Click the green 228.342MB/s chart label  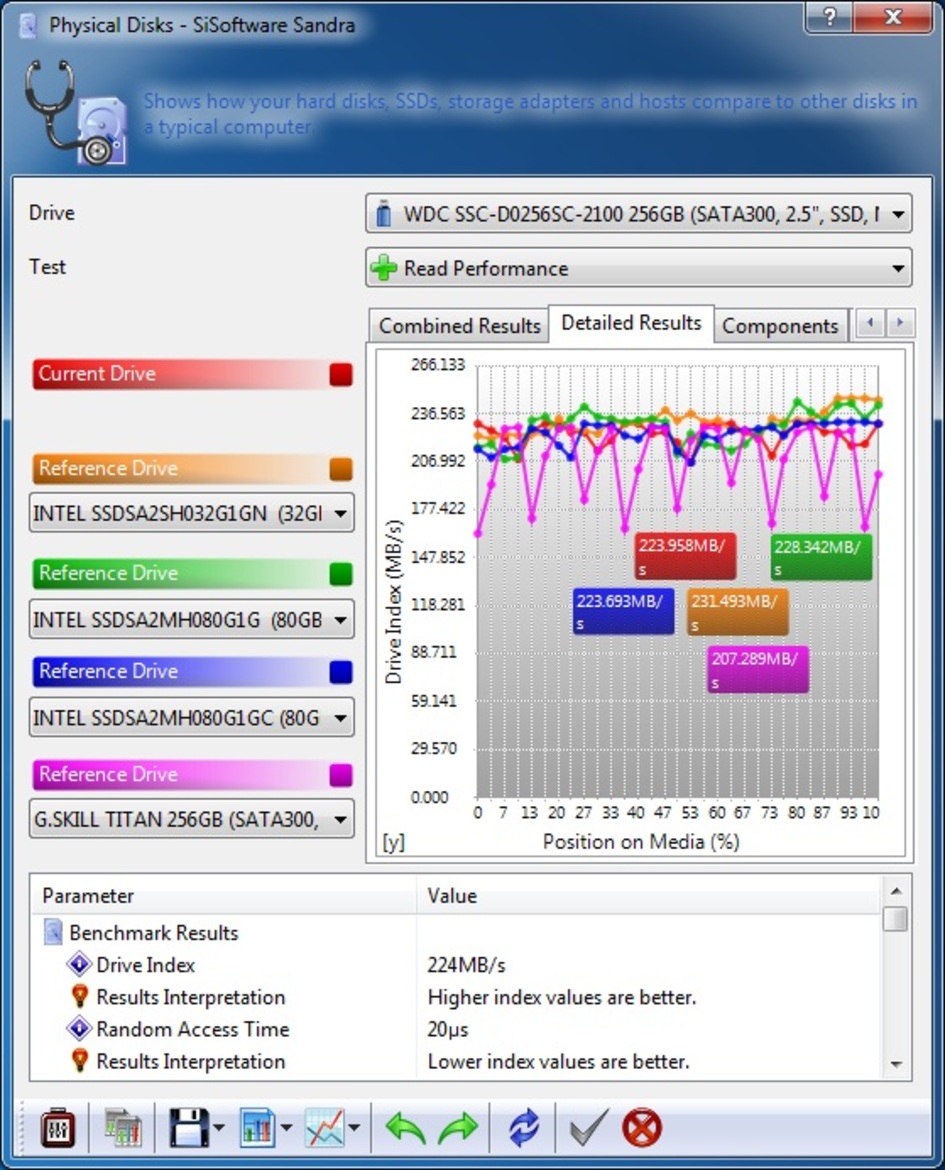pyautogui.click(x=821, y=557)
